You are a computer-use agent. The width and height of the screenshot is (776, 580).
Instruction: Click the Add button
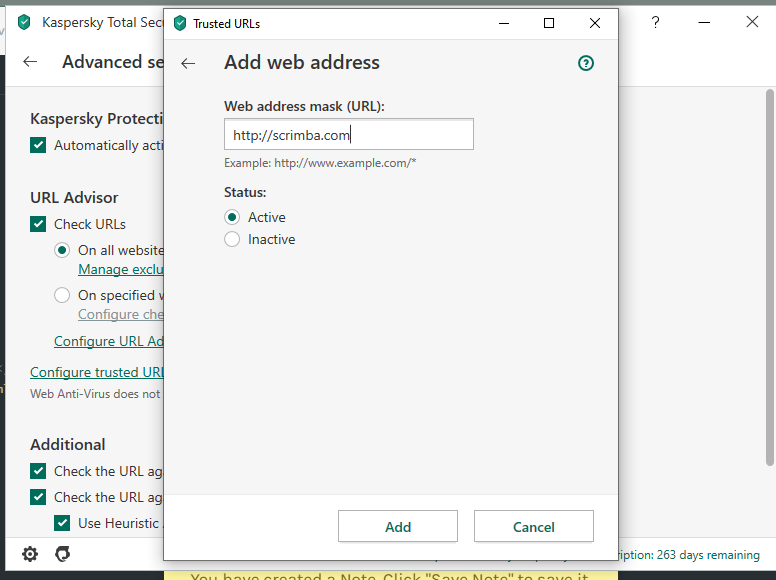tap(398, 527)
